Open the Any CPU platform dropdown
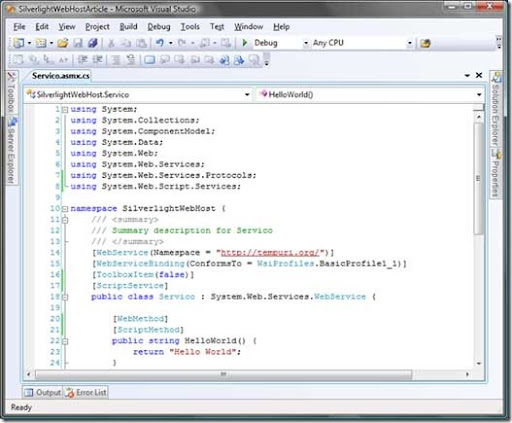 click(x=410, y=43)
